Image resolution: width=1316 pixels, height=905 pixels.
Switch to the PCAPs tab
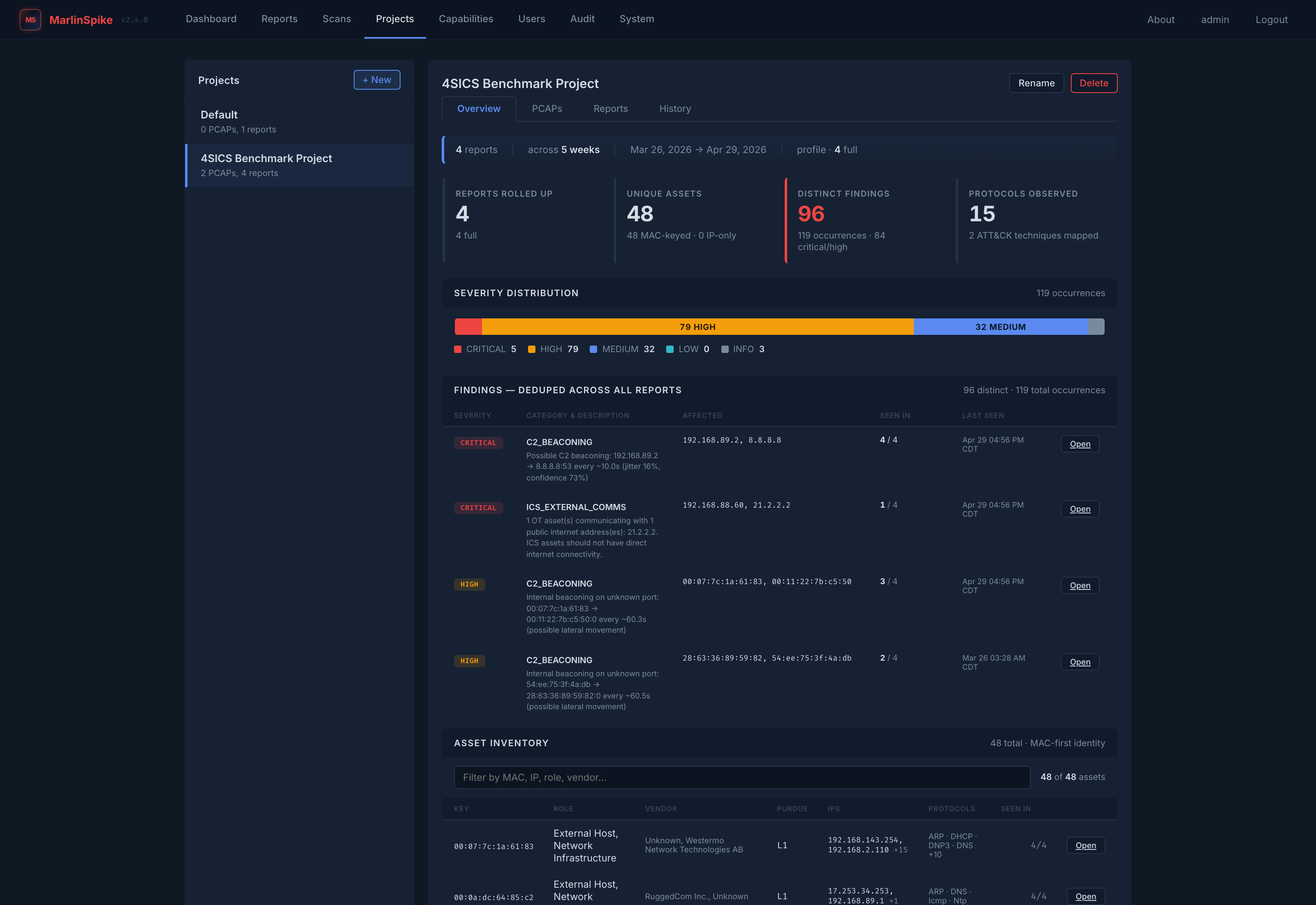(x=547, y=108)
